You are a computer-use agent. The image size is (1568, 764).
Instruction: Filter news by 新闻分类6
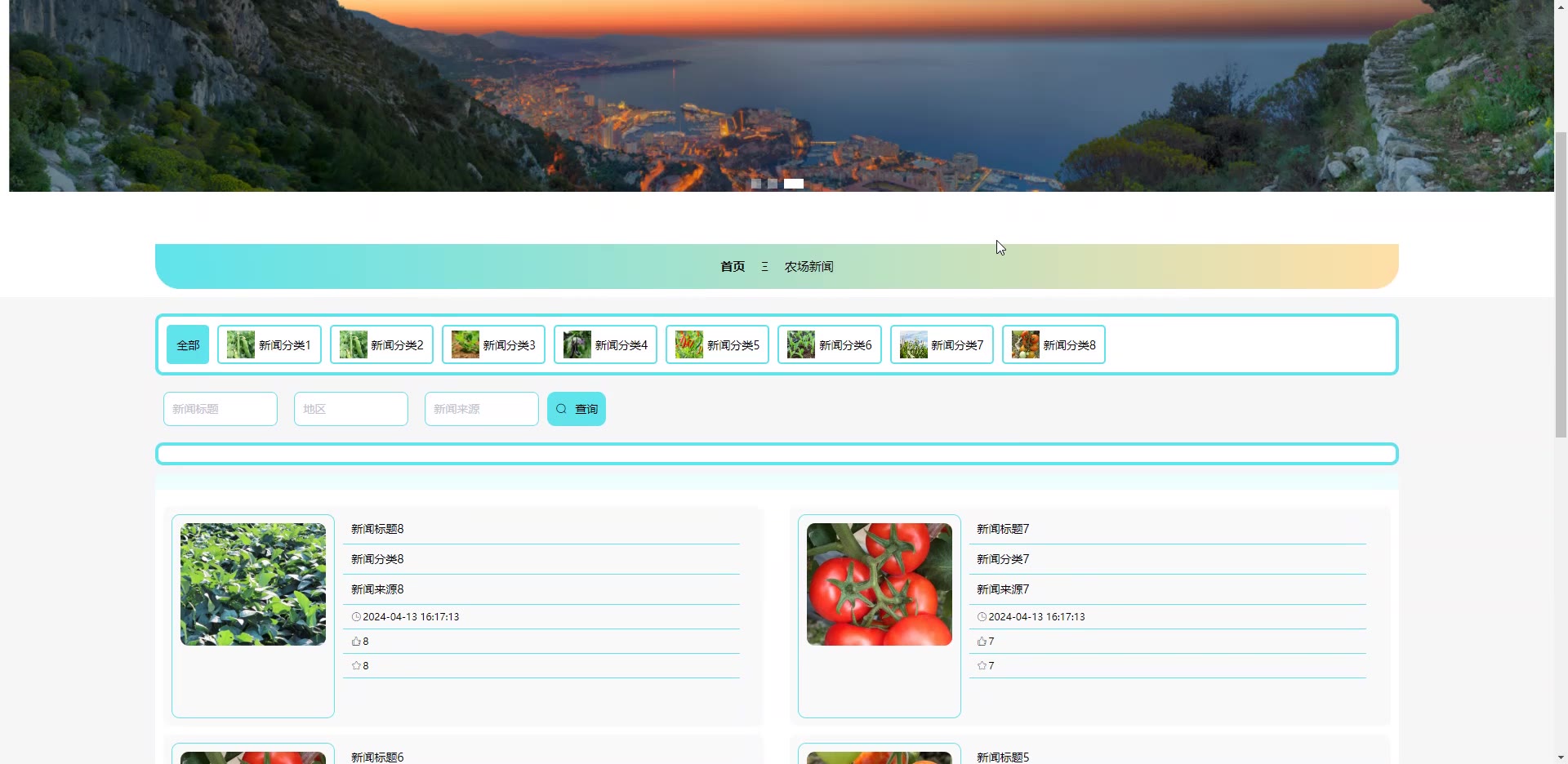click(830, 344)
